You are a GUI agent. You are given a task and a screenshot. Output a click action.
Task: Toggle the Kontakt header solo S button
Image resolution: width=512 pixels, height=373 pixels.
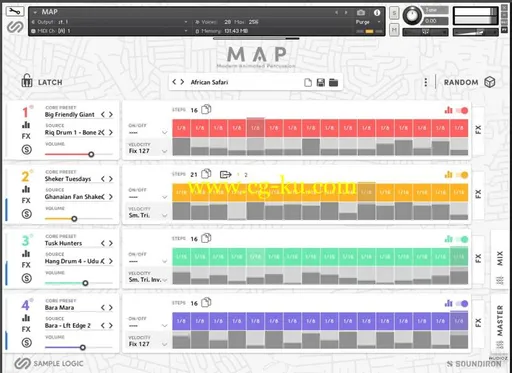click(394, 13)
